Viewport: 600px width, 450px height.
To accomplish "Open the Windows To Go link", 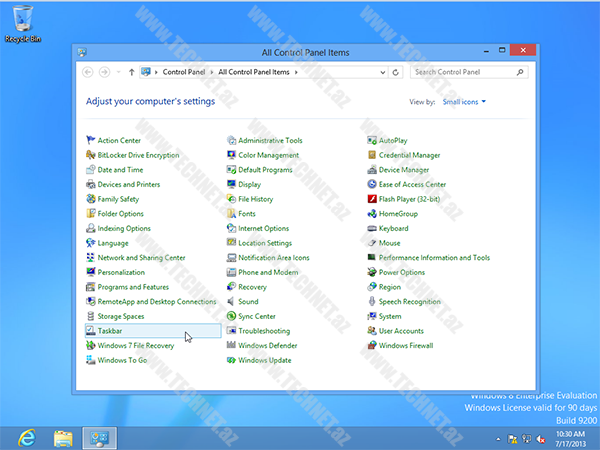I will 122,360.
